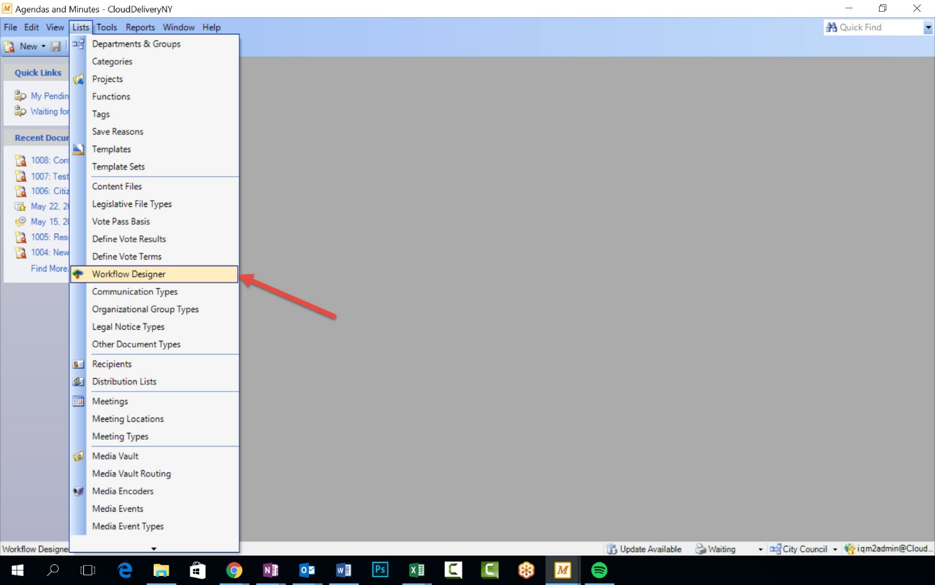Select Other Document Types entry

(154, 345)
